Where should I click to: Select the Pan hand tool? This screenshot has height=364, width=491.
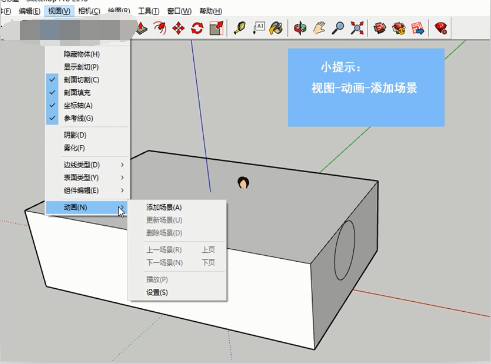[319, 28]
